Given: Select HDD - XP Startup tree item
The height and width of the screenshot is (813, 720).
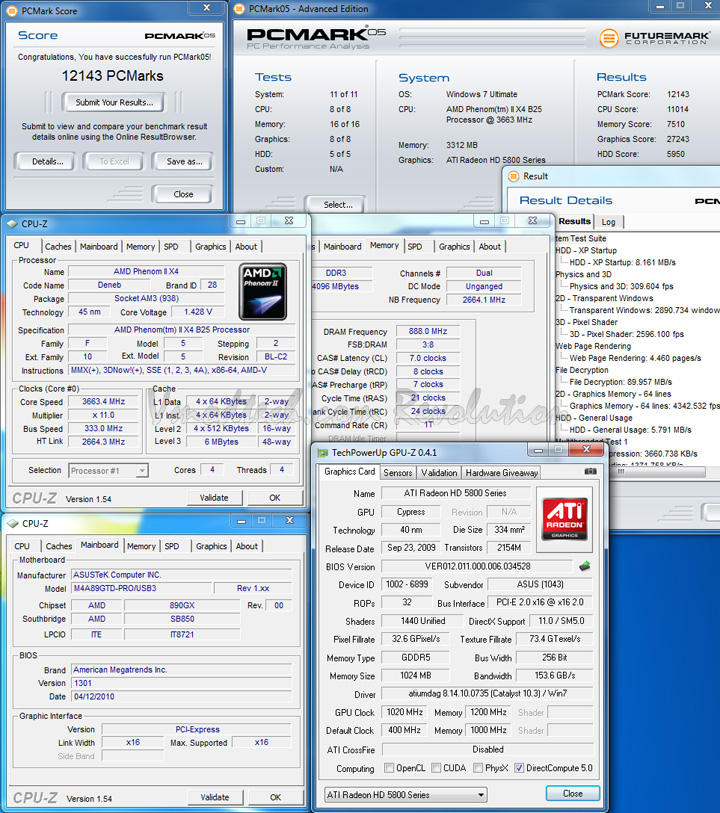Looking at the screenshot, I should pos(586,250).
